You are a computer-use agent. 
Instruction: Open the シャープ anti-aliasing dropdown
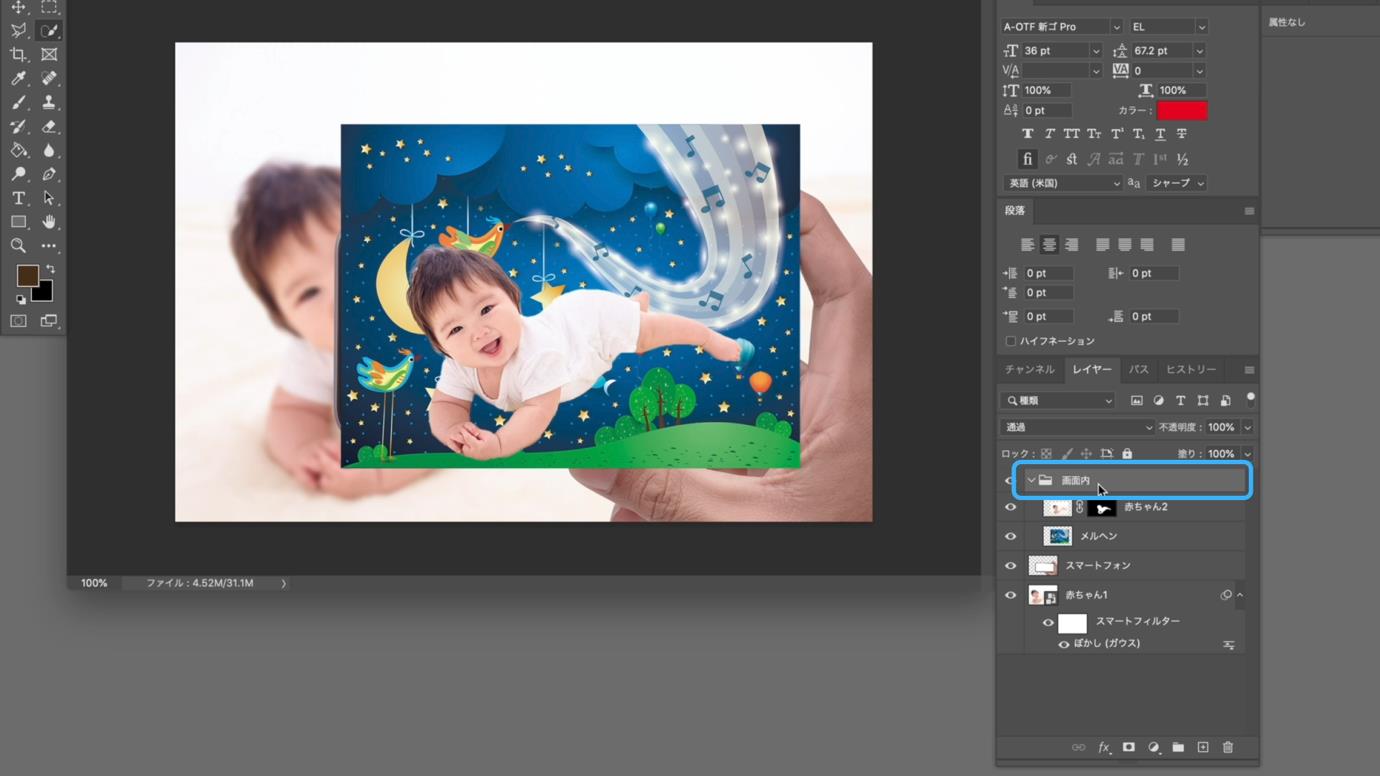click(1176, 183)
